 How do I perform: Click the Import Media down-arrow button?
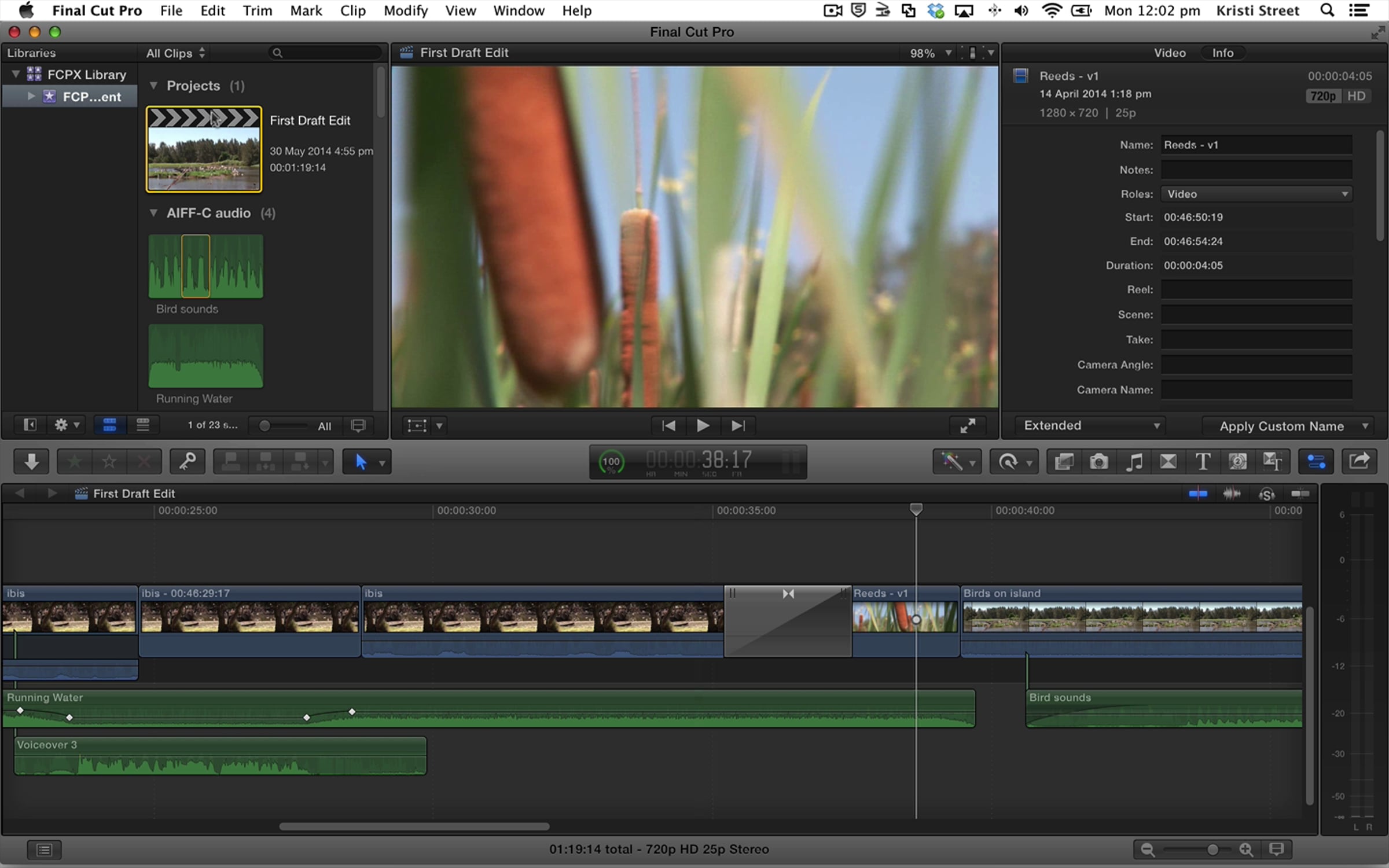tap(31, 461)
